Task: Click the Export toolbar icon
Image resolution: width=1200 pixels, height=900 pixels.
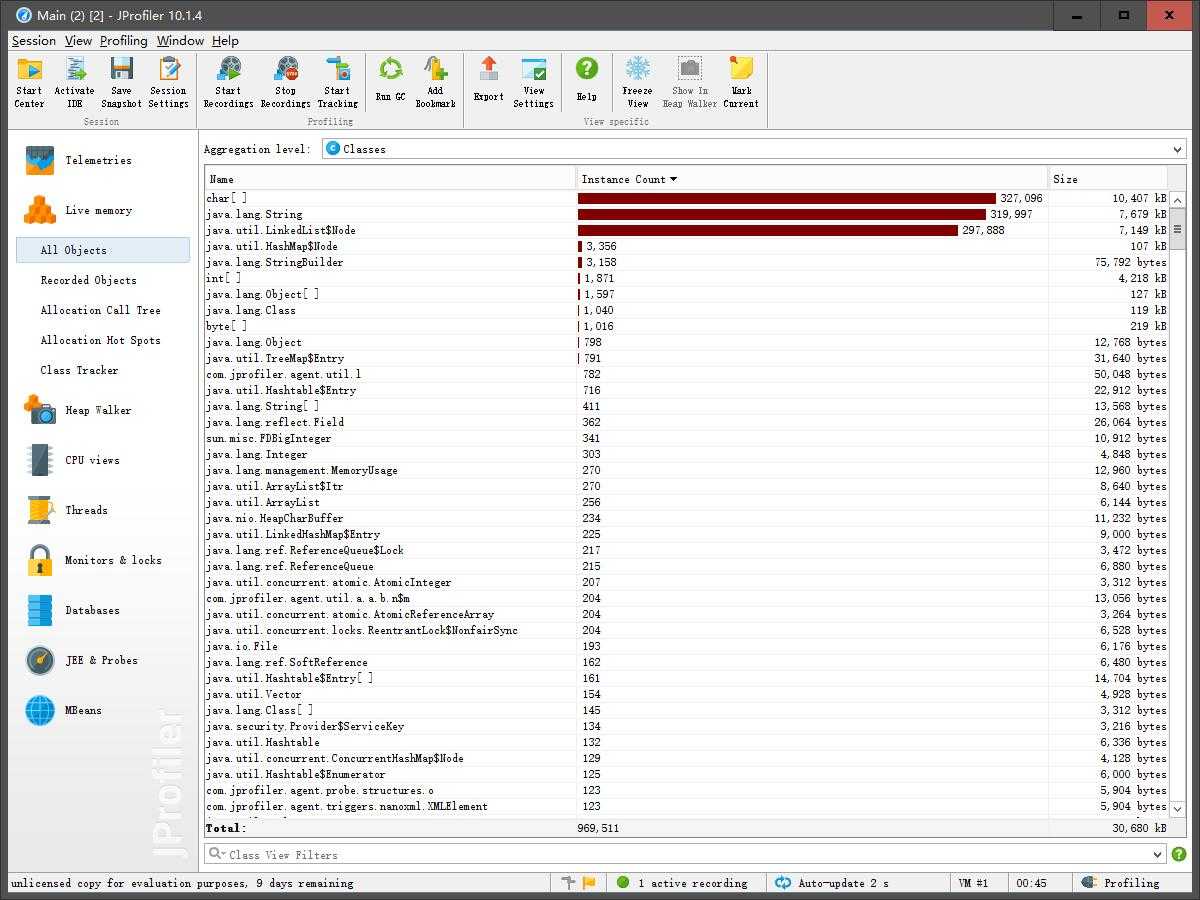Action: [x=488, y=80]
